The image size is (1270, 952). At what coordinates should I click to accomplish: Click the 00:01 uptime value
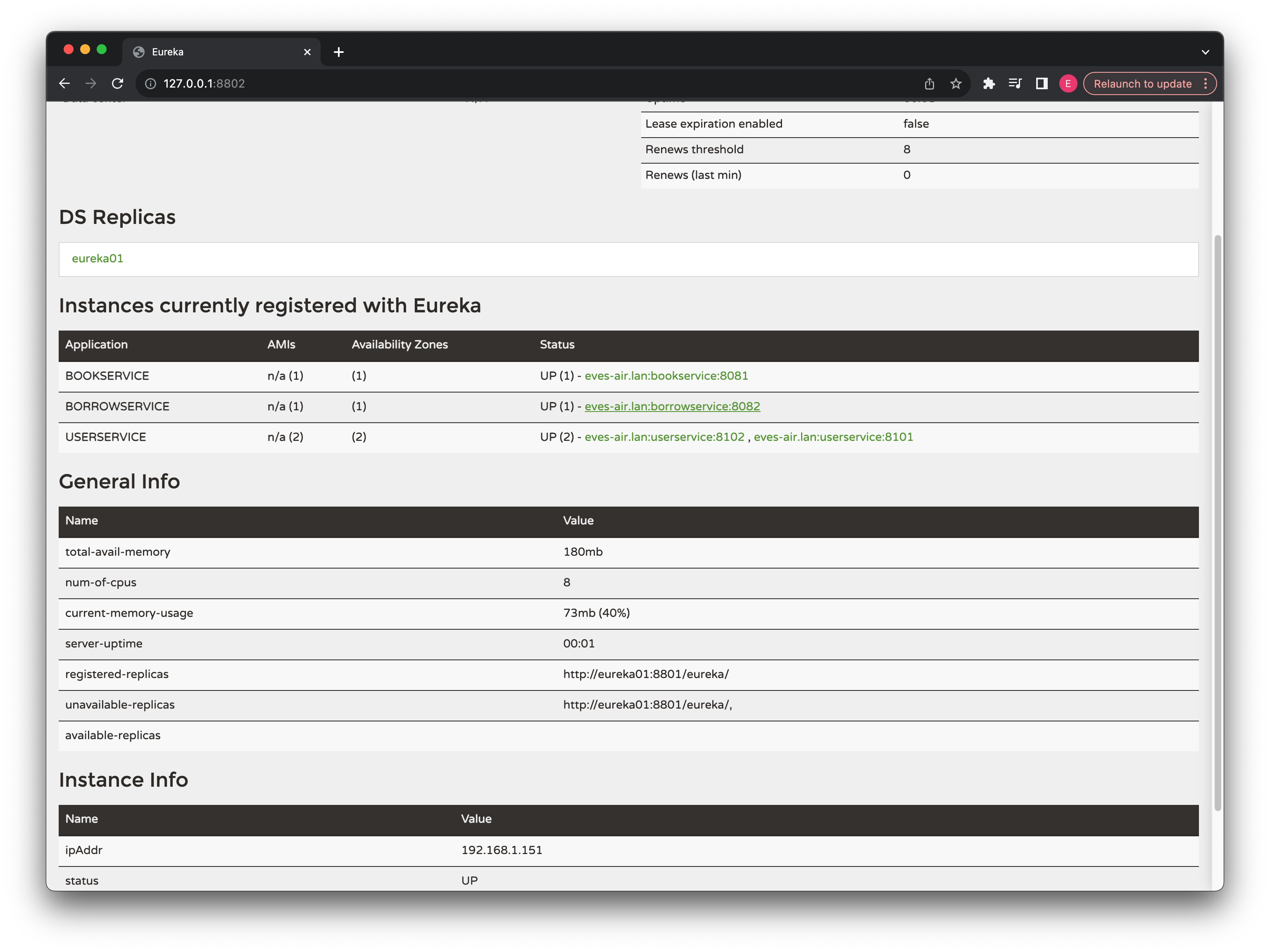(579, 644)
